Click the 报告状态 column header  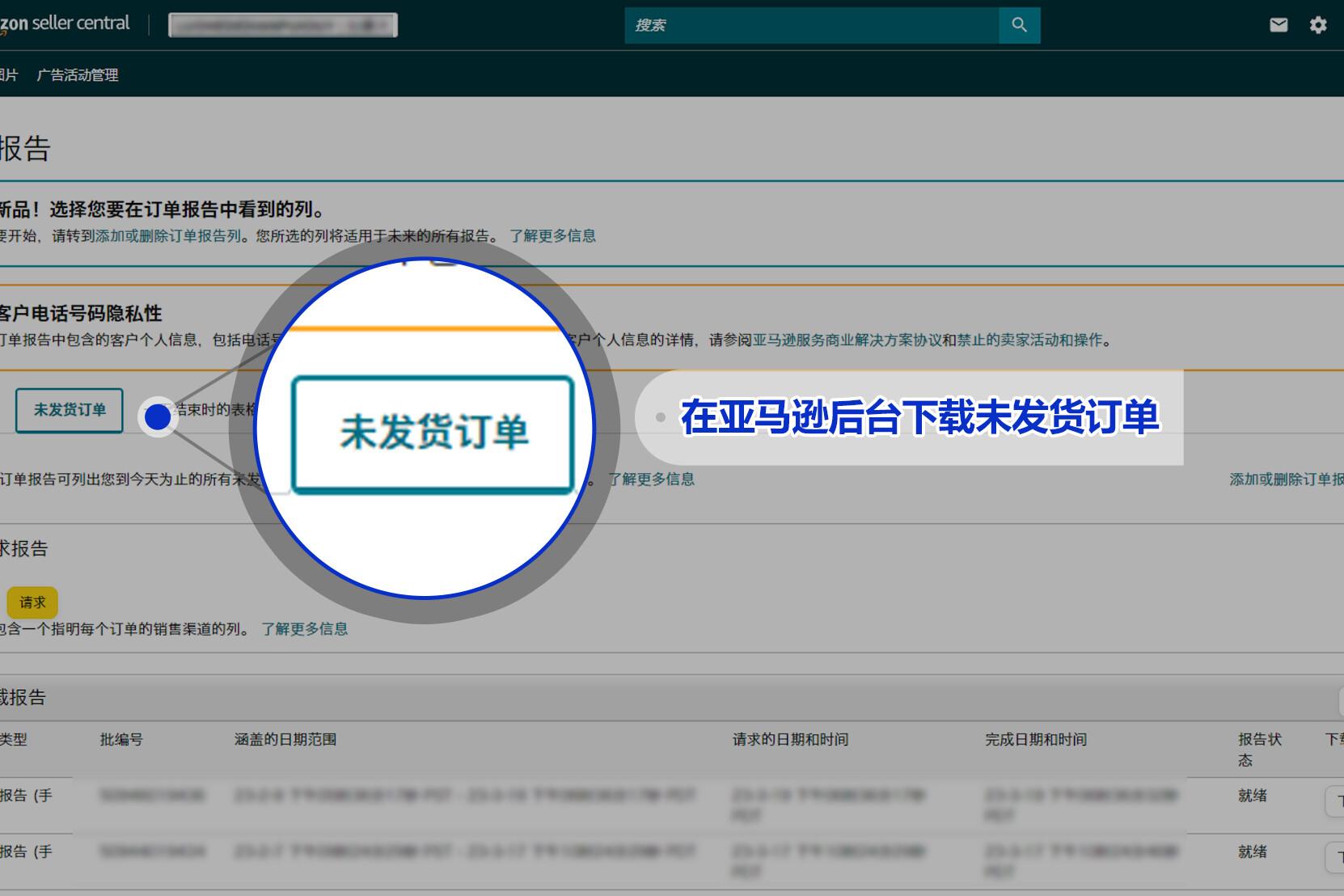[x=1260, y=750]
